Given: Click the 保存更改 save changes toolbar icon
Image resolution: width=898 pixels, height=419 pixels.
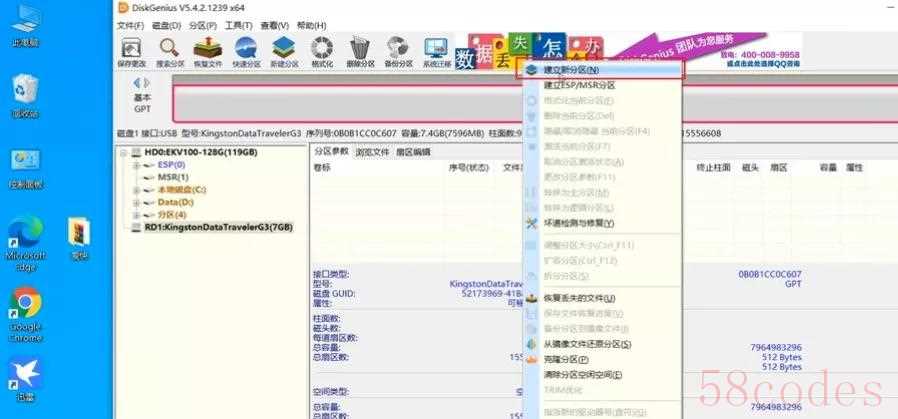Looking at the screenshot, I should [x=131, y=52].
